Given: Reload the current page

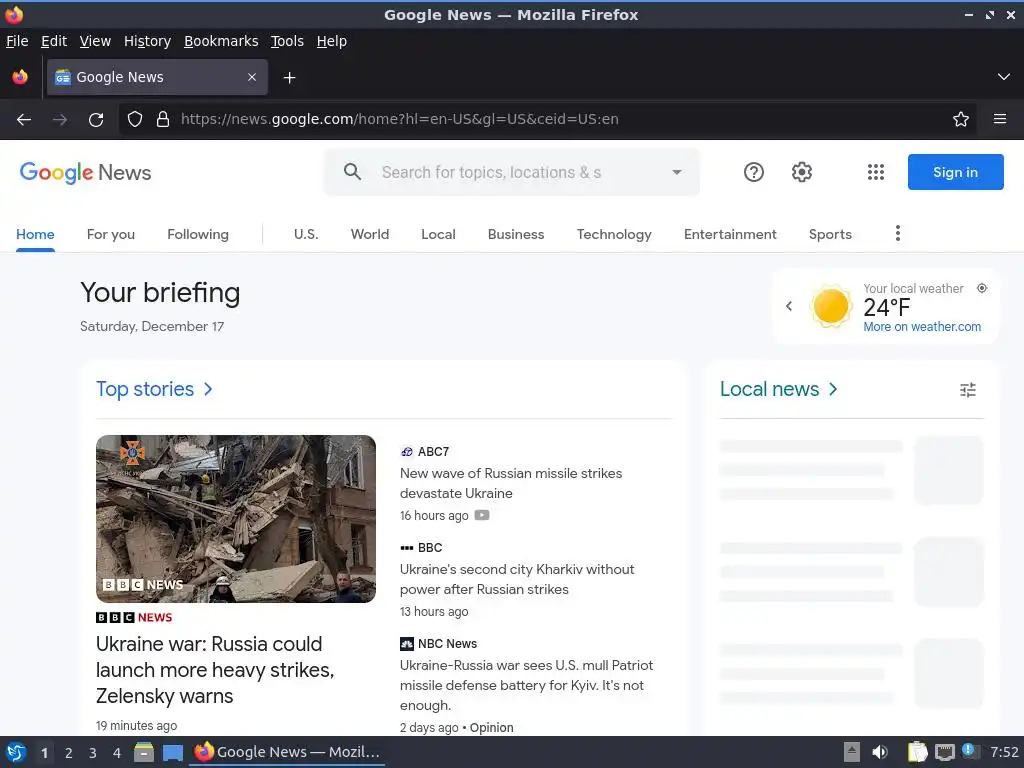Looking at the screenshot, I should 96,120.
